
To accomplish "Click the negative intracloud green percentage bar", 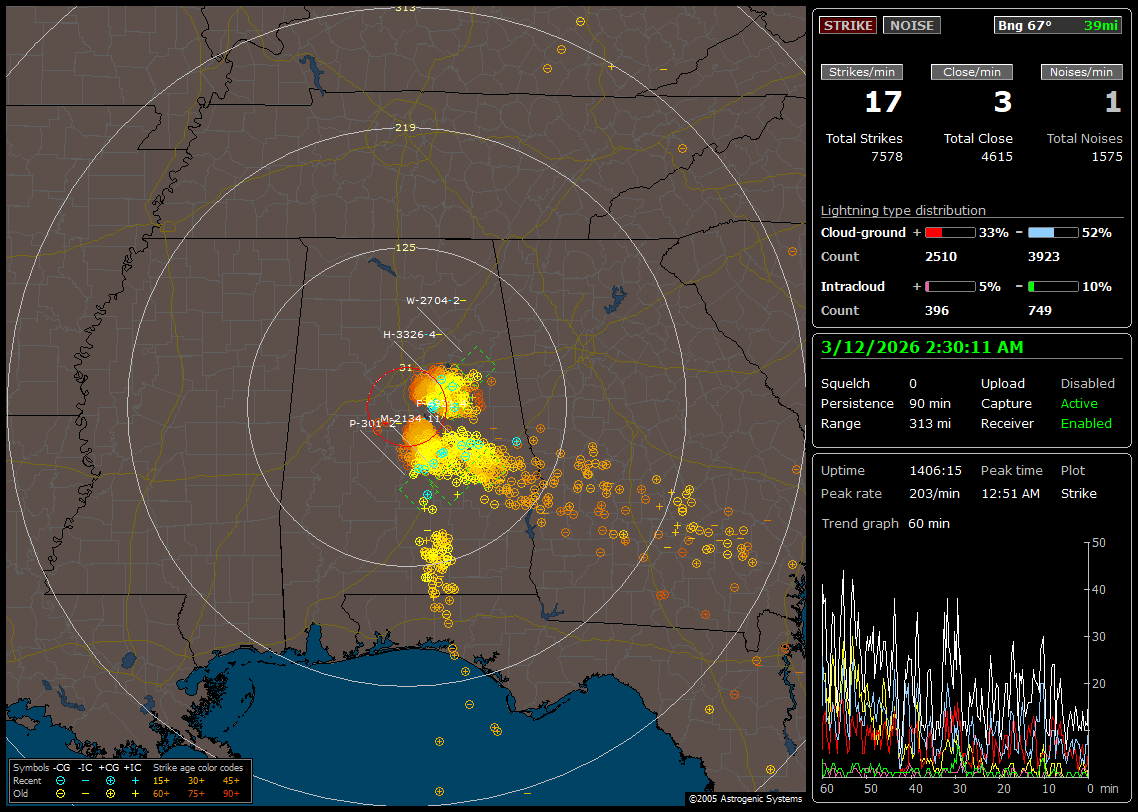I will (1053, 286).
